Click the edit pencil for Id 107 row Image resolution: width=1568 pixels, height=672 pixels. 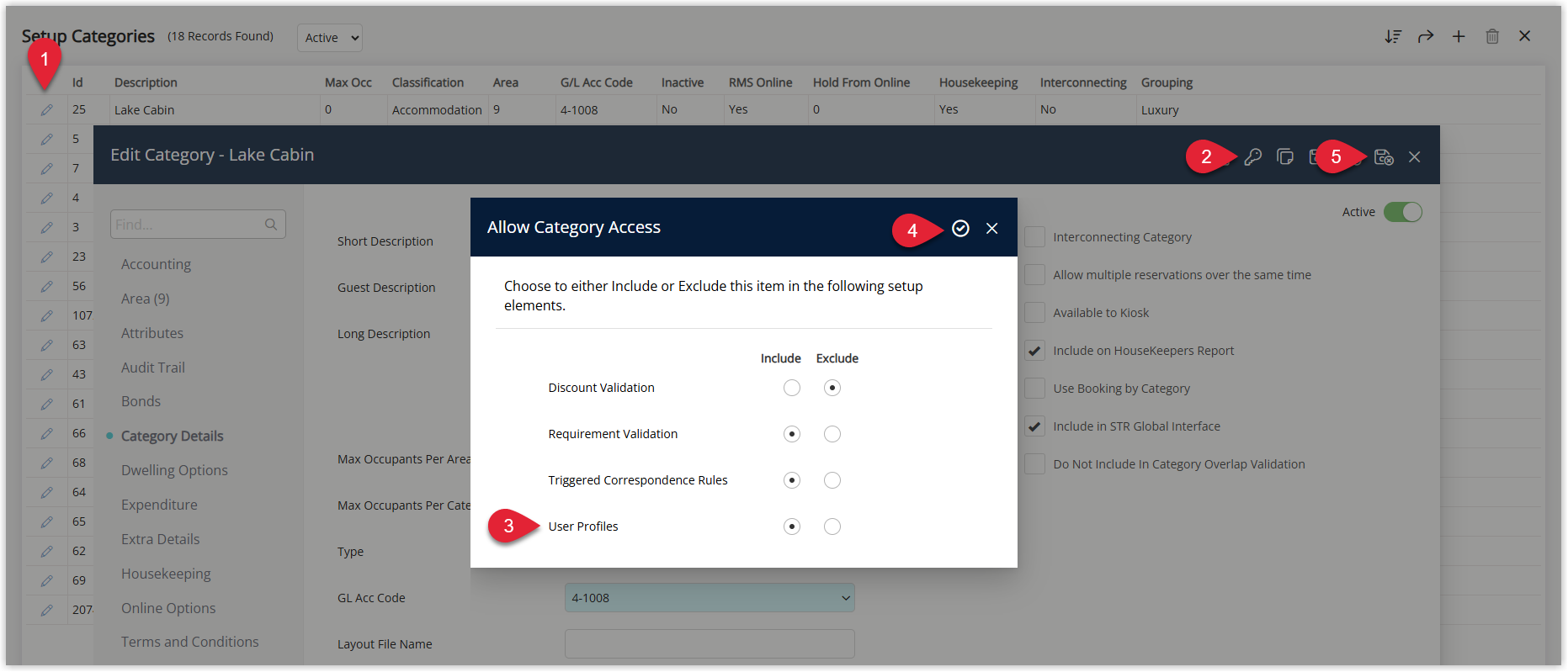coord(47,315)
